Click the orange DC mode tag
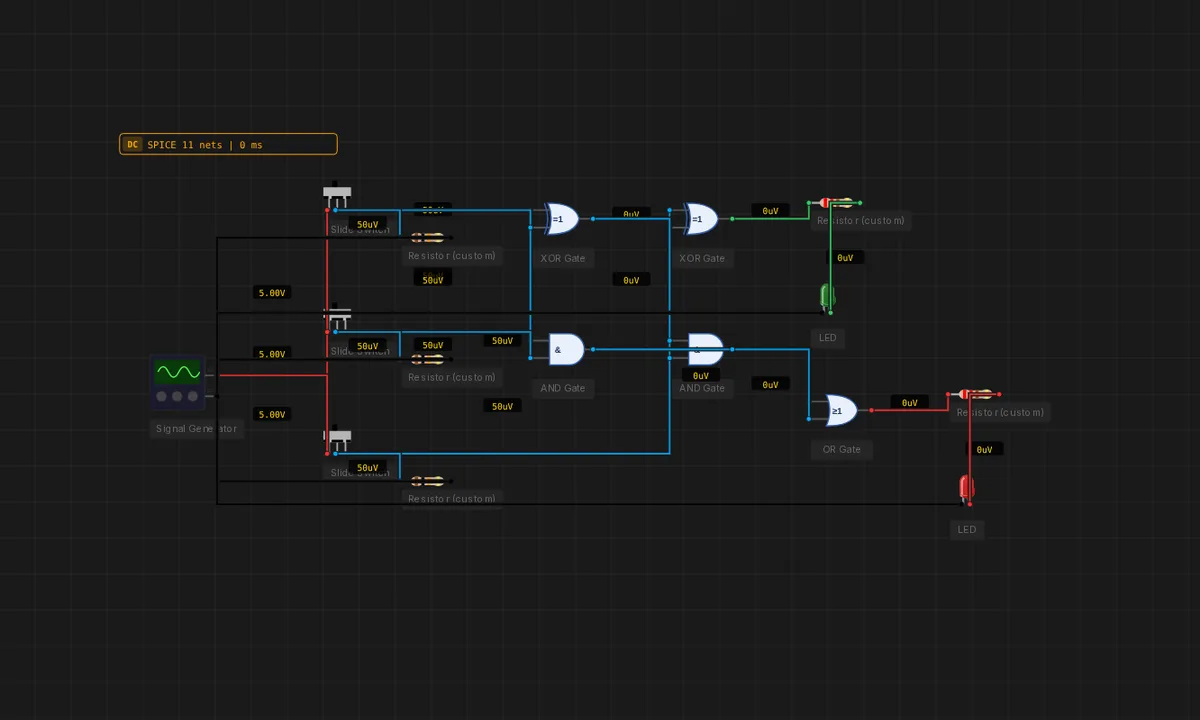 132,145
